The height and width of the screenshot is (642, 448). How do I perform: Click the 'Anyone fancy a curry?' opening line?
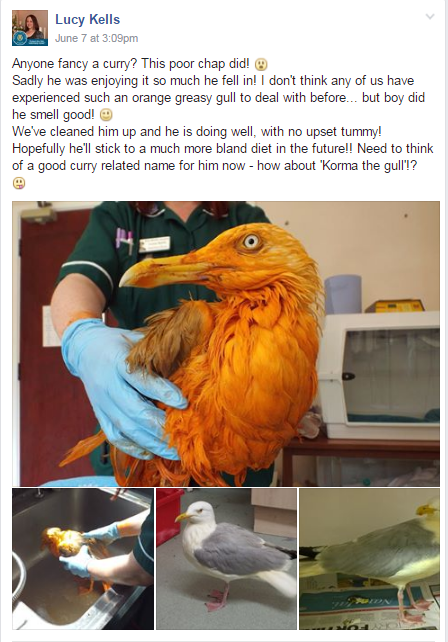point(76,64)
